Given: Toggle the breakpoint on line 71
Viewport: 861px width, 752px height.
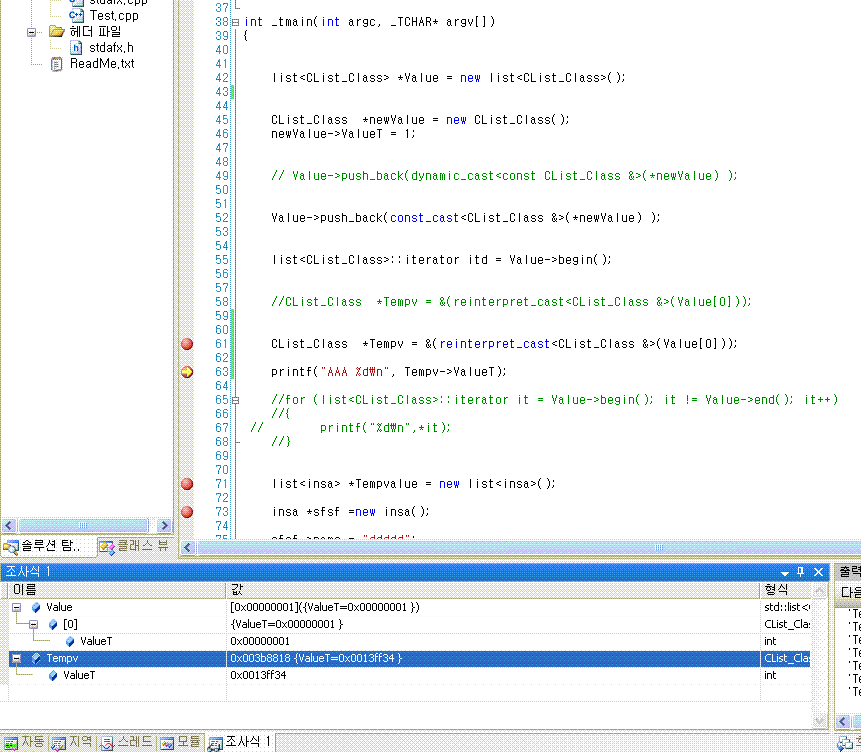Looking at the screenshot, I should pyautogui.click(x=186, y=484).
